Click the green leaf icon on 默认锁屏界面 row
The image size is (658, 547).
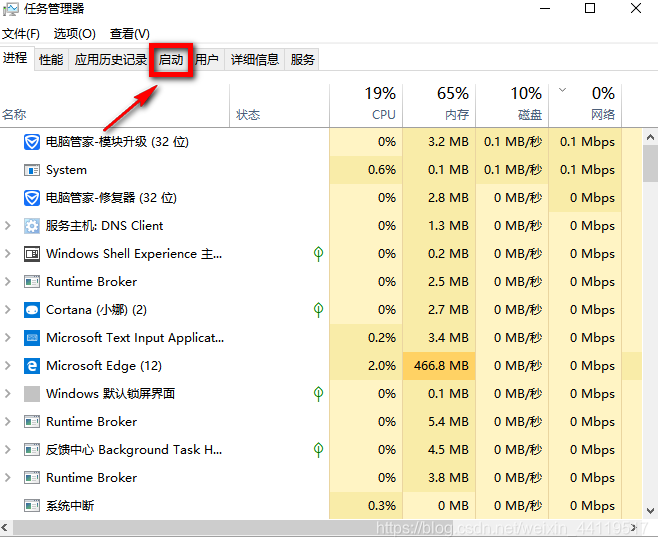(x=319, y=394)
